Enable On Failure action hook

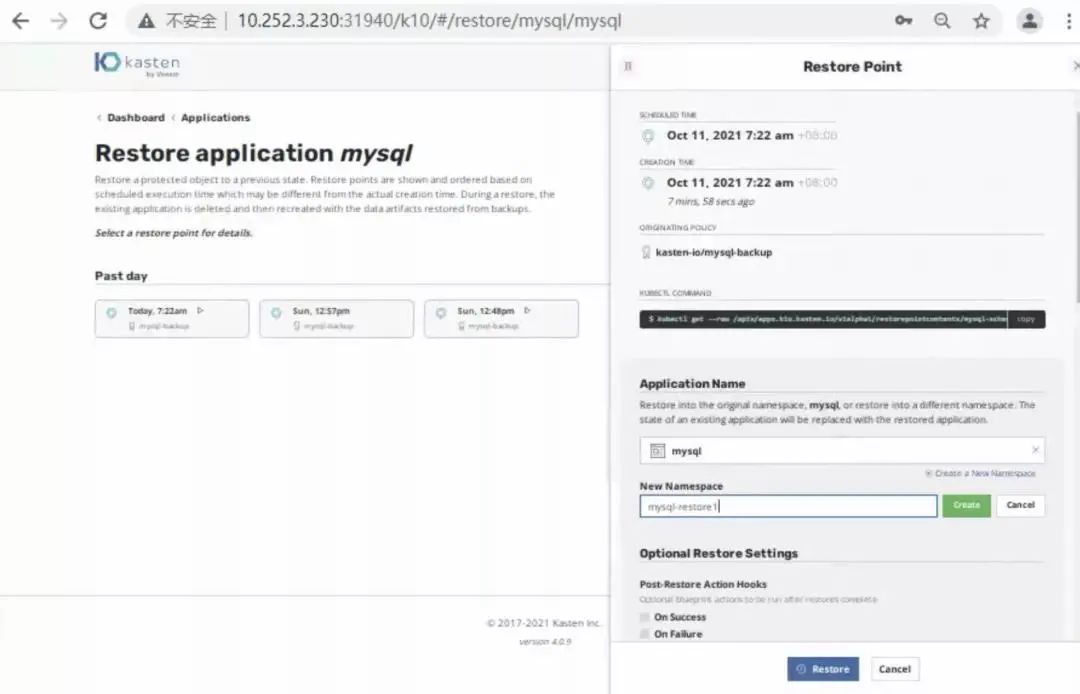click(x=645, y=633)
